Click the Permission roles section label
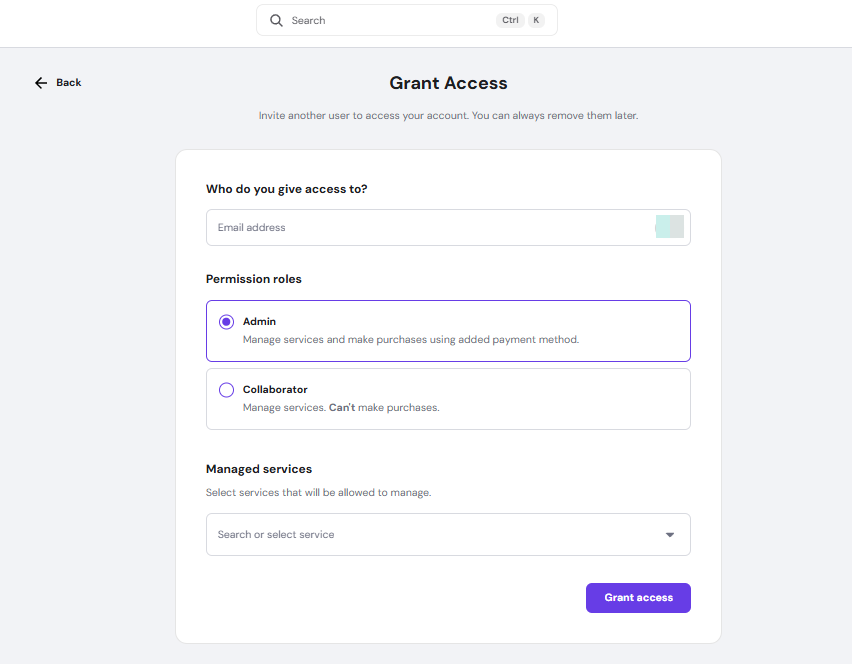Image resolution: width=852 pixels, height=664 pixels. [254, 279]
